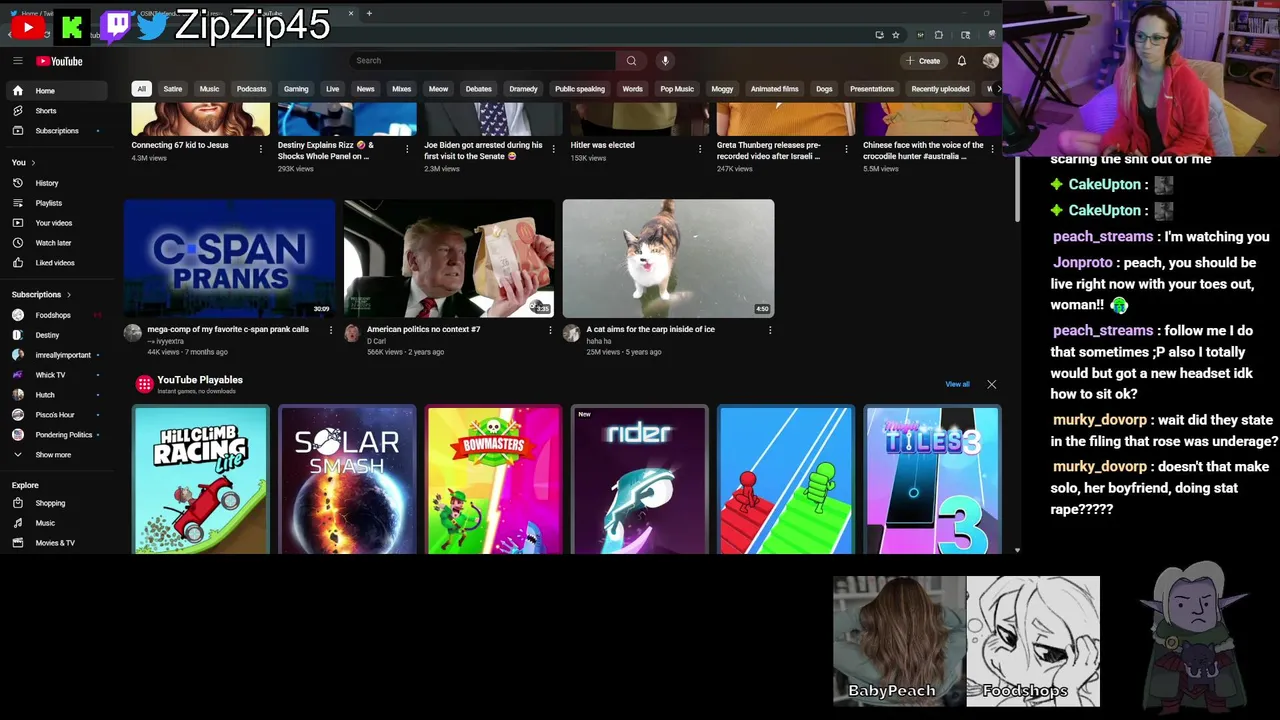
Task: Open the Destiny channel subscription
Action: click(58, 335)
